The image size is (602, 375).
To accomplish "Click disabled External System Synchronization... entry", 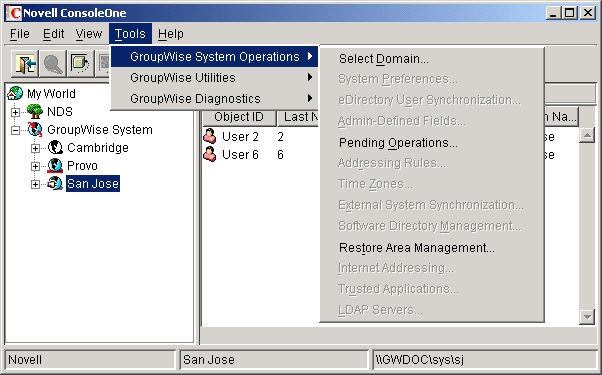I will click(x=432, y=205).
